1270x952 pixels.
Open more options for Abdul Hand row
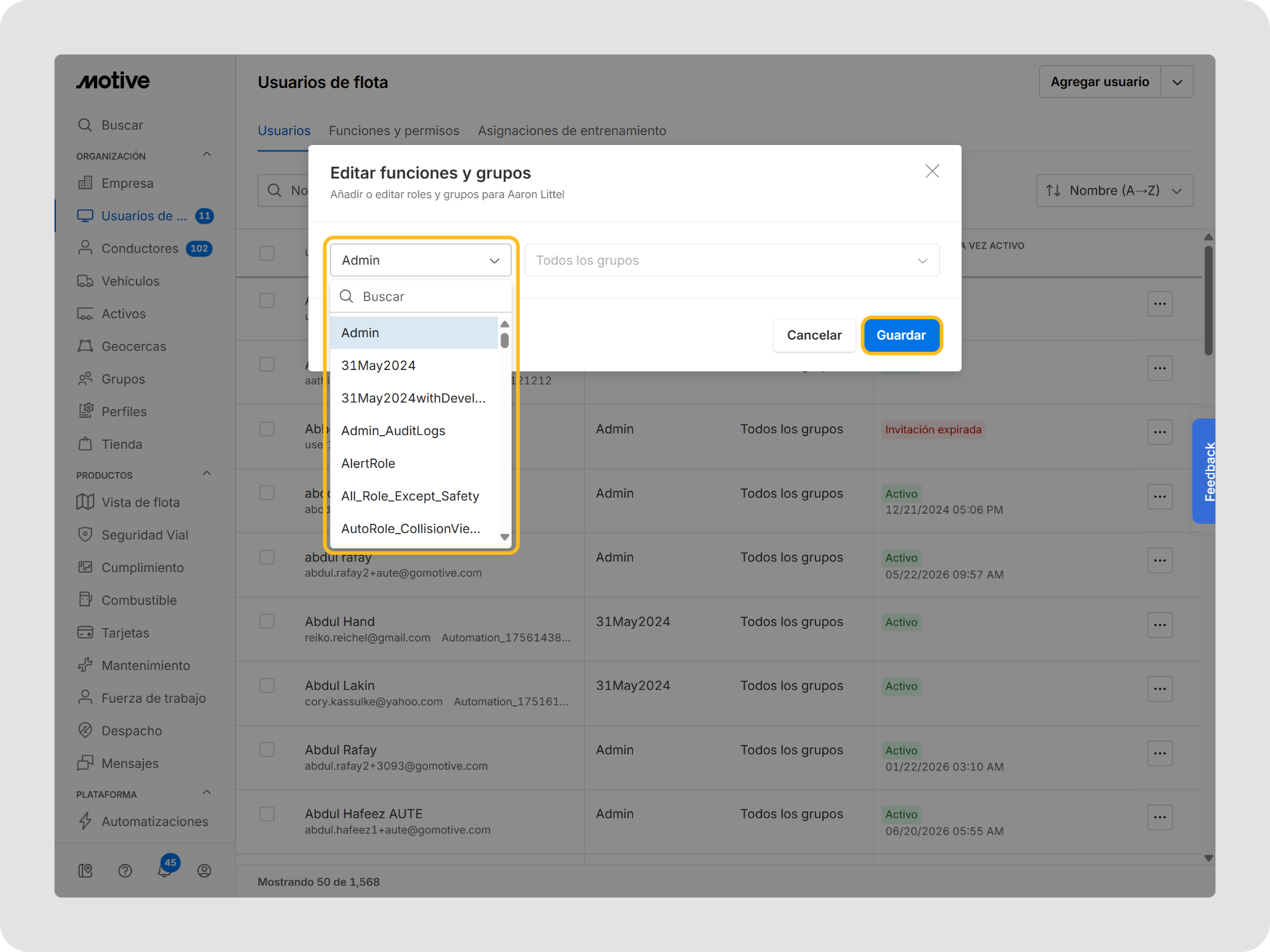click(x=1160, y=625)
